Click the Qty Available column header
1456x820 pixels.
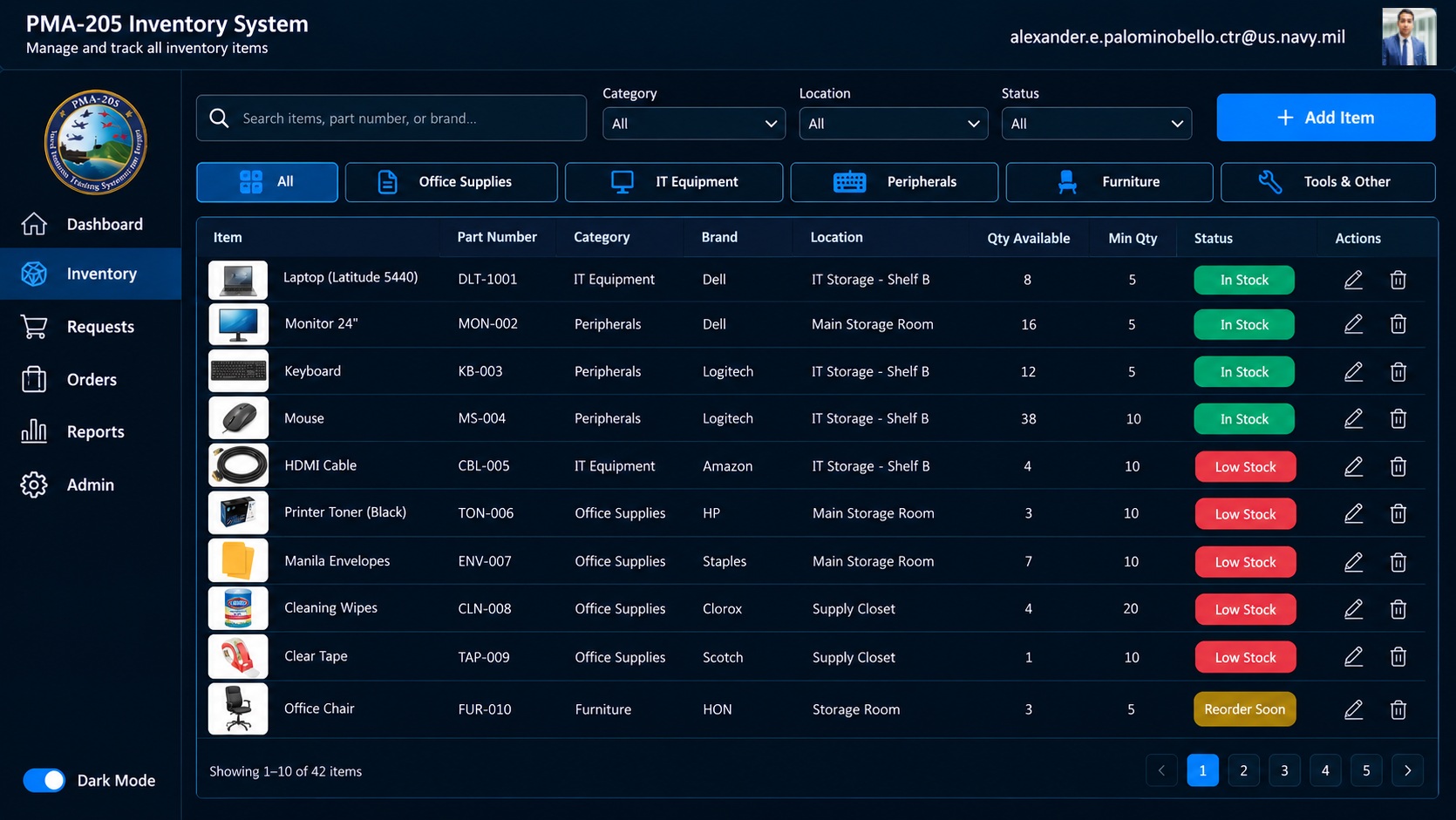(1028, 238)
